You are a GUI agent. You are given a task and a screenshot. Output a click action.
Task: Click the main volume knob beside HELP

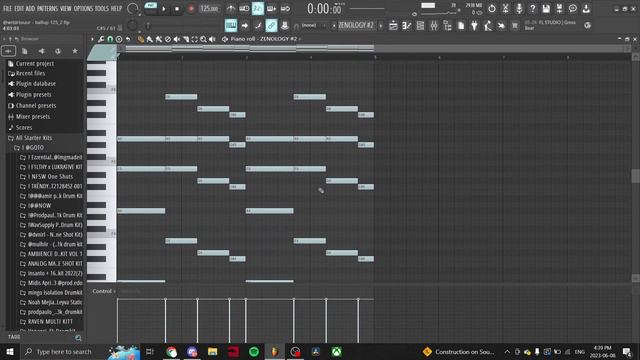[x=133, y=8]
